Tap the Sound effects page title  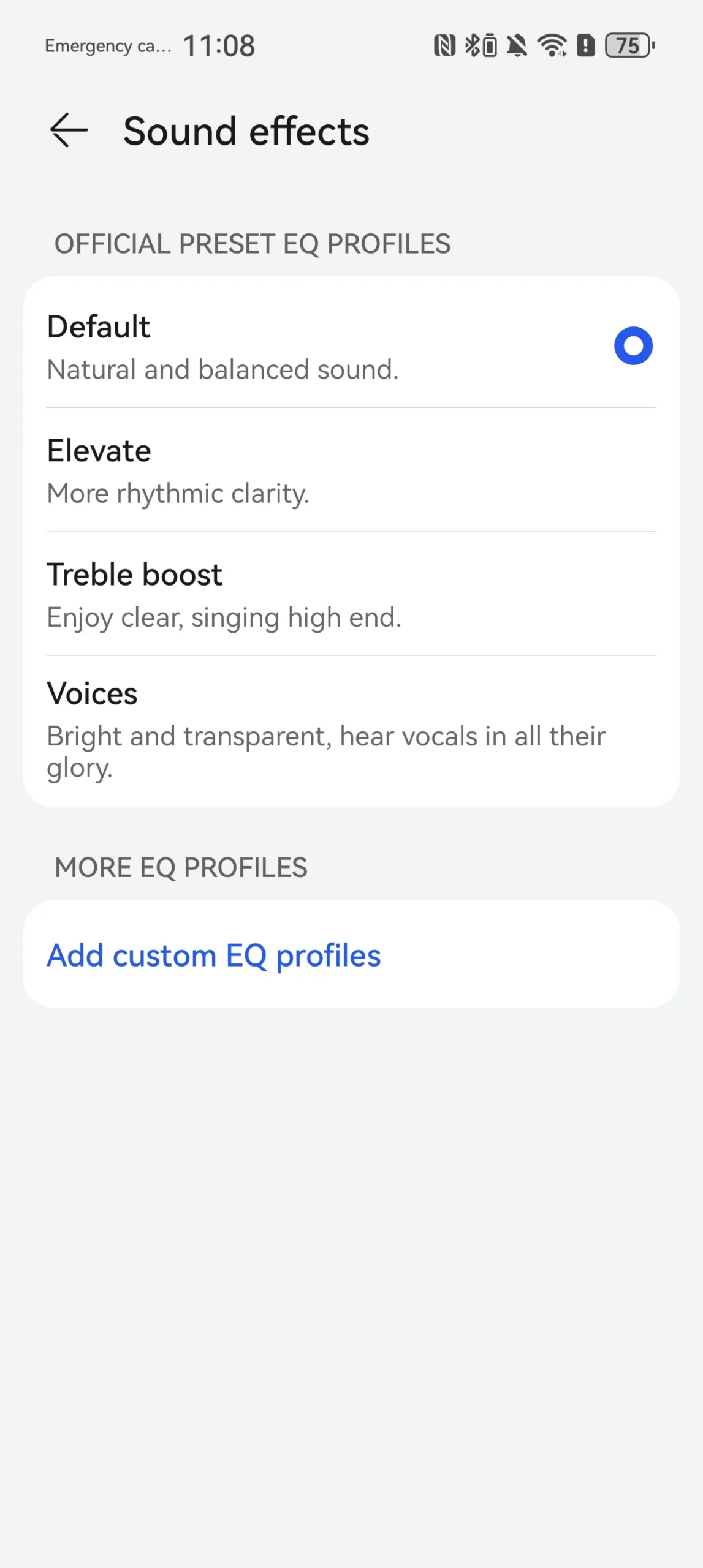point(246,131)
